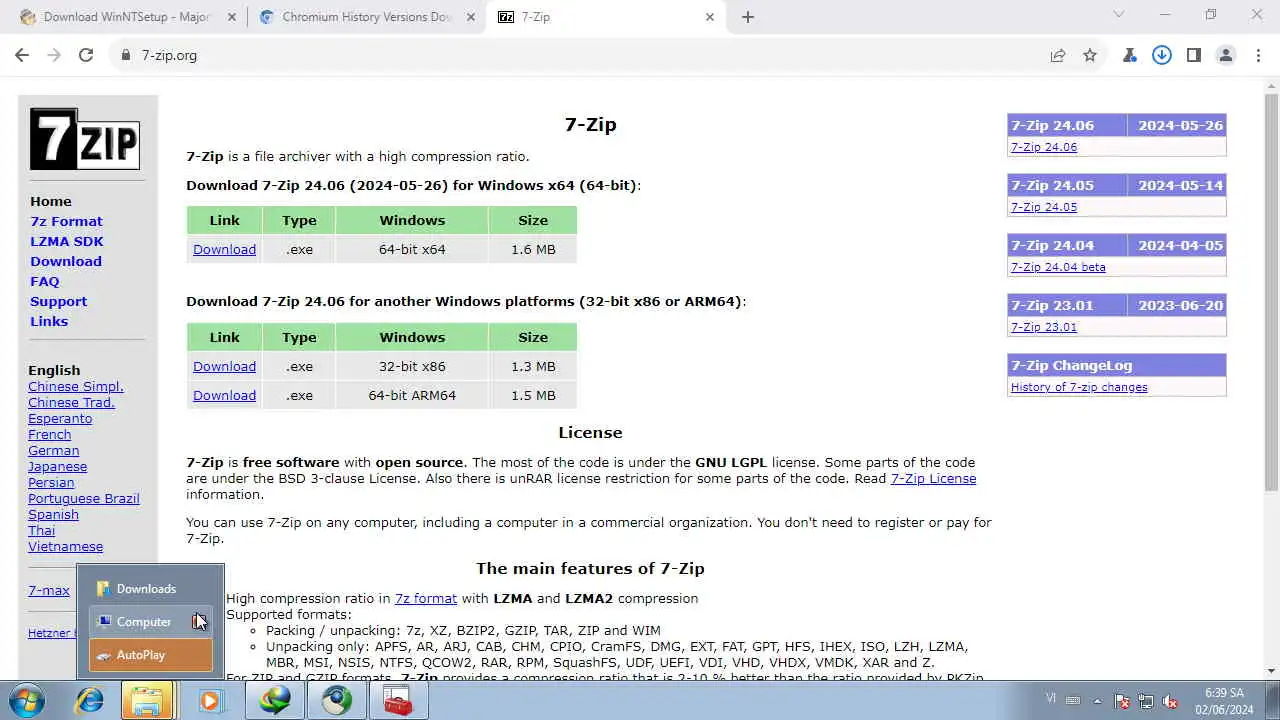The width and height of the screenshot is (1280, 720).
Task: Open 7-Zip 24.04 beta link
Action: click(x=1058, y=267)
